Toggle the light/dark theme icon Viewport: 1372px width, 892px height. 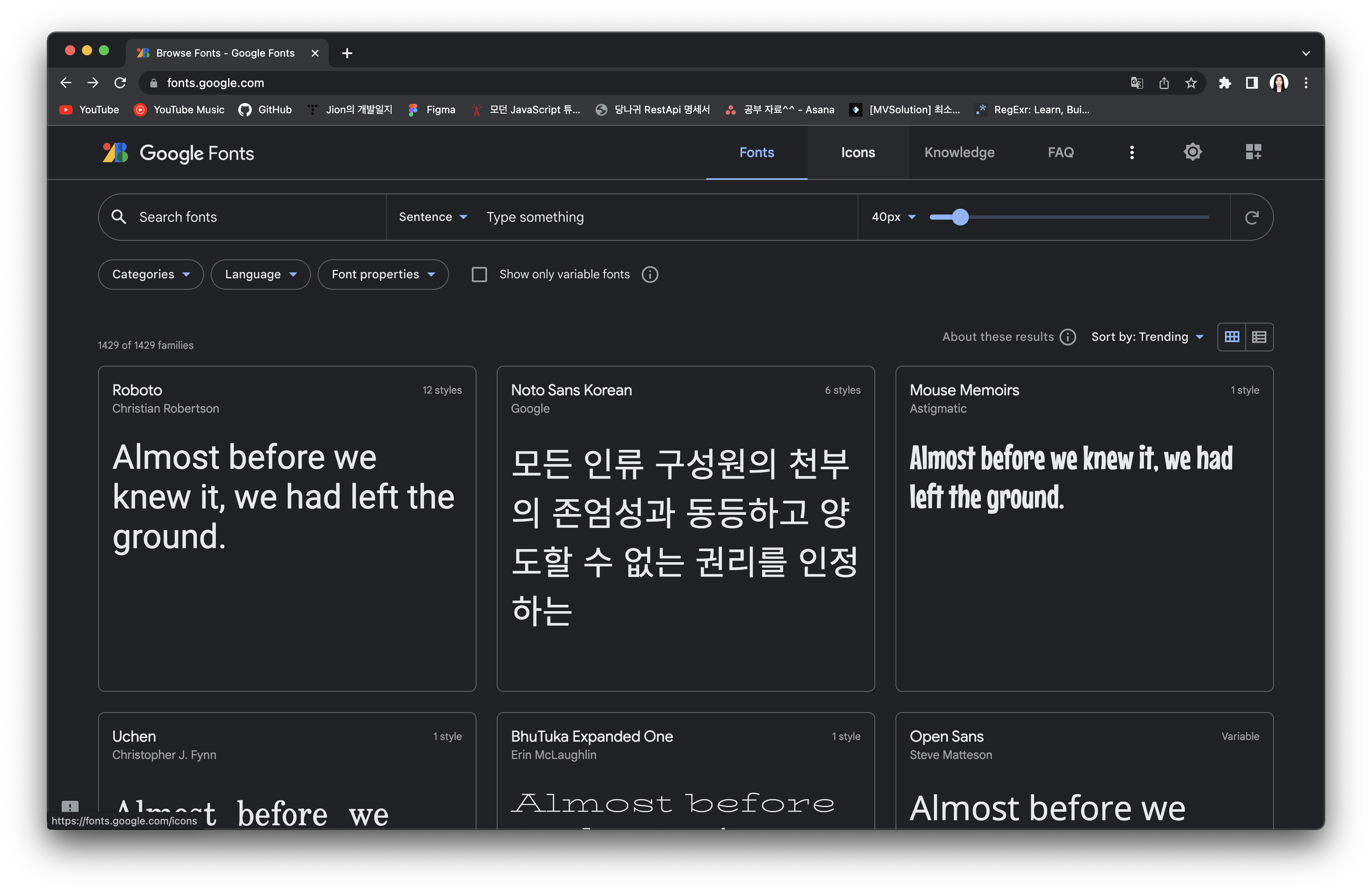coord(1192,152)
